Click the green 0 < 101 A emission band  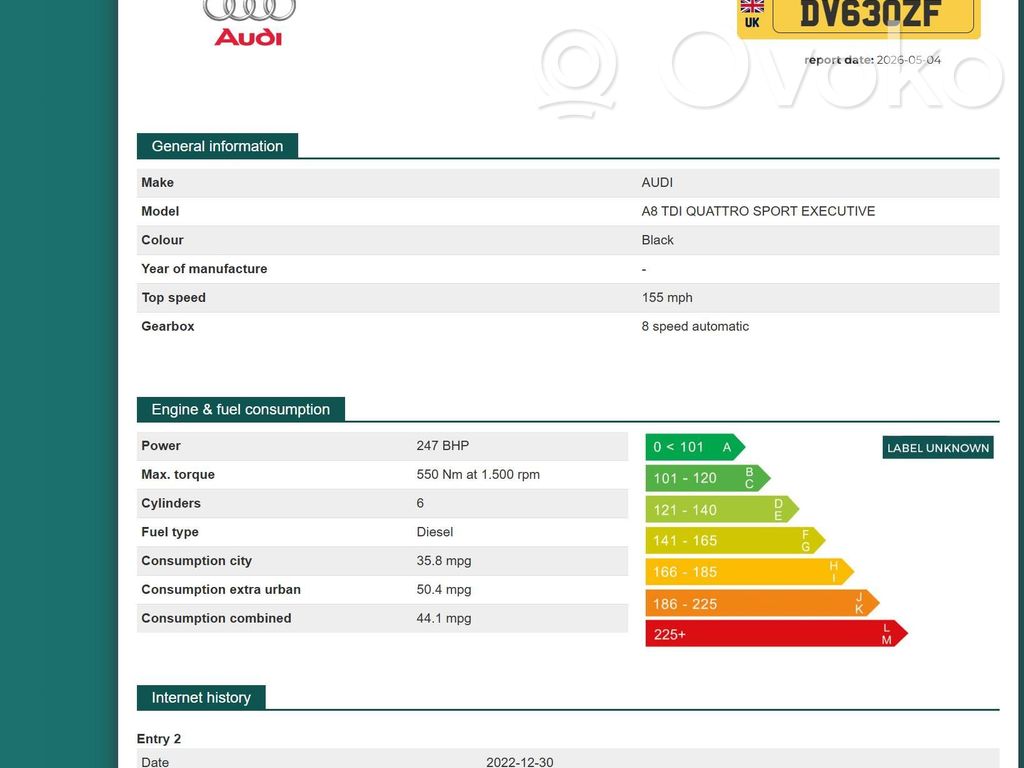tap(695, 447)
